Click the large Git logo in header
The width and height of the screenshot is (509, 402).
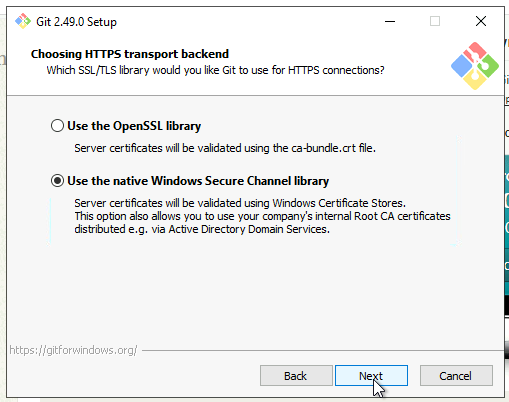coord(475,66)
